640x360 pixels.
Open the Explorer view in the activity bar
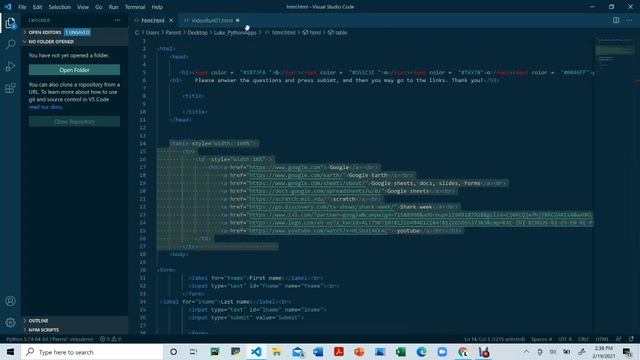pos(10,23)
